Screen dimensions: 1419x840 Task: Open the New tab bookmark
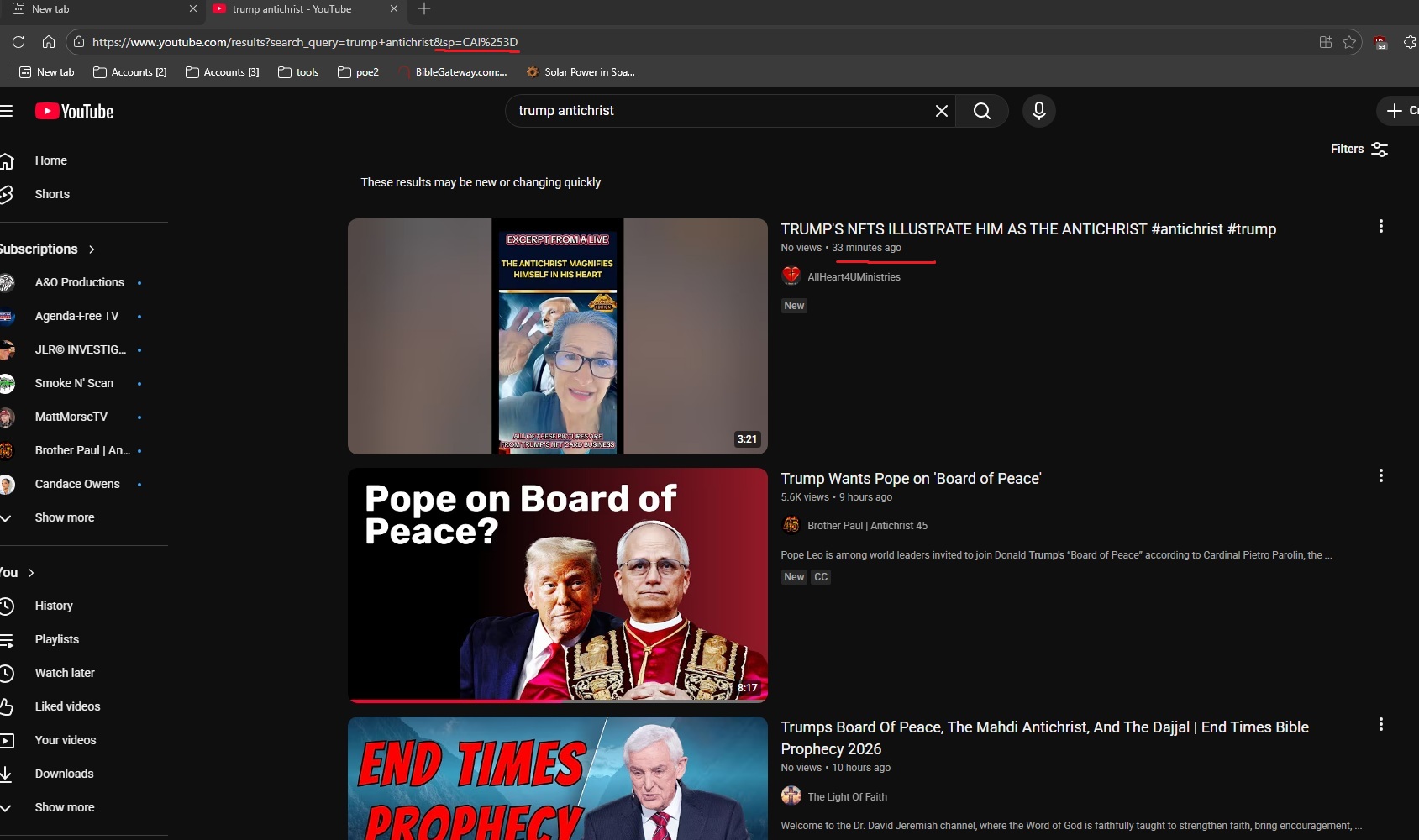point(47,72)
